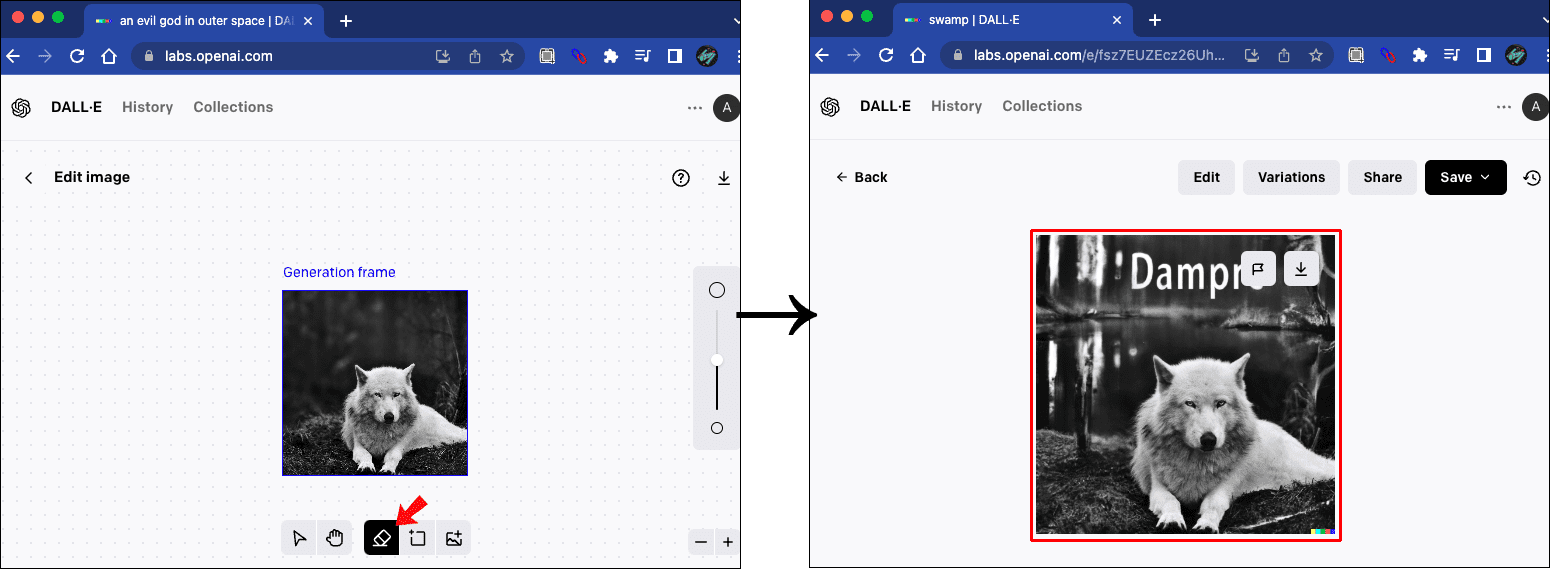The width and height of the screenshot is (1550, 569).
Task: Click the generated swamp wolf image
Action: (1186, 385)
